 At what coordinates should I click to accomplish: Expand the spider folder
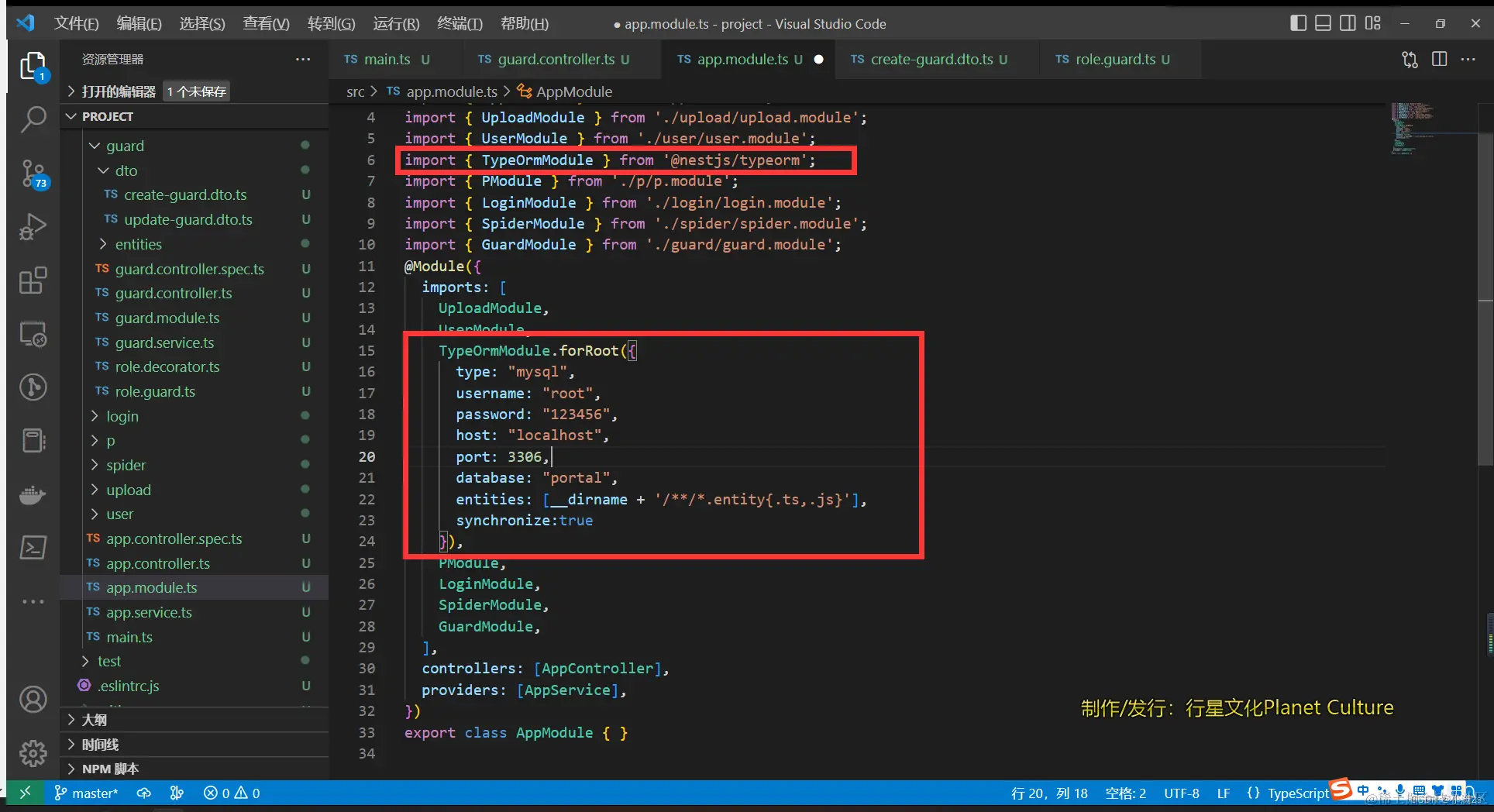point(194,465)
